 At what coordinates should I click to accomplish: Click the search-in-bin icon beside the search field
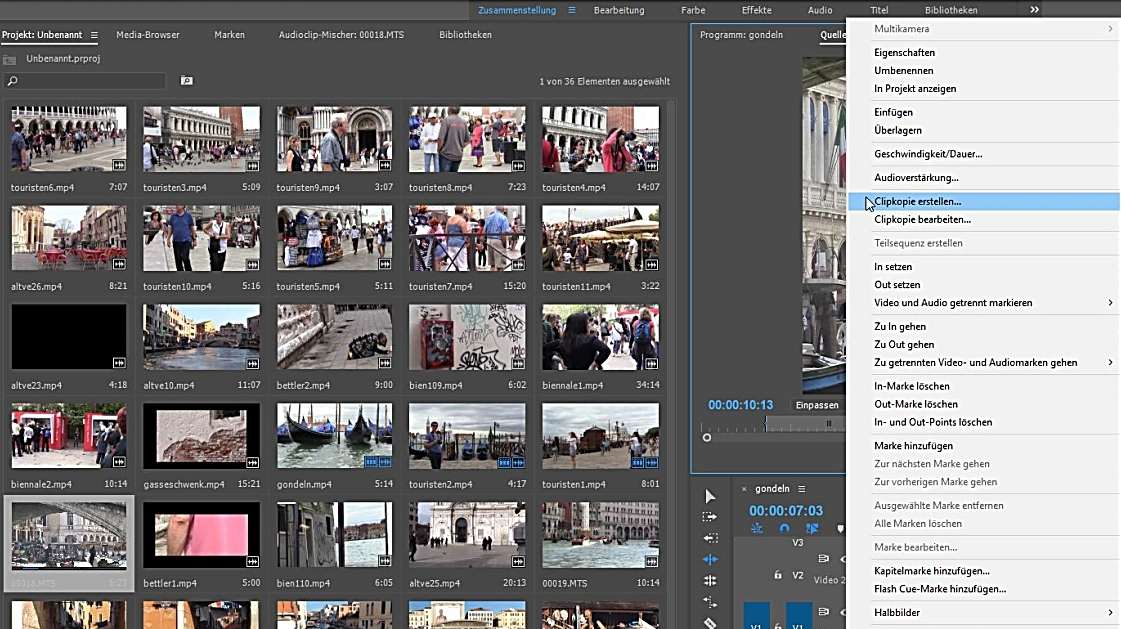pyautogui.click(x=188, y=80)
